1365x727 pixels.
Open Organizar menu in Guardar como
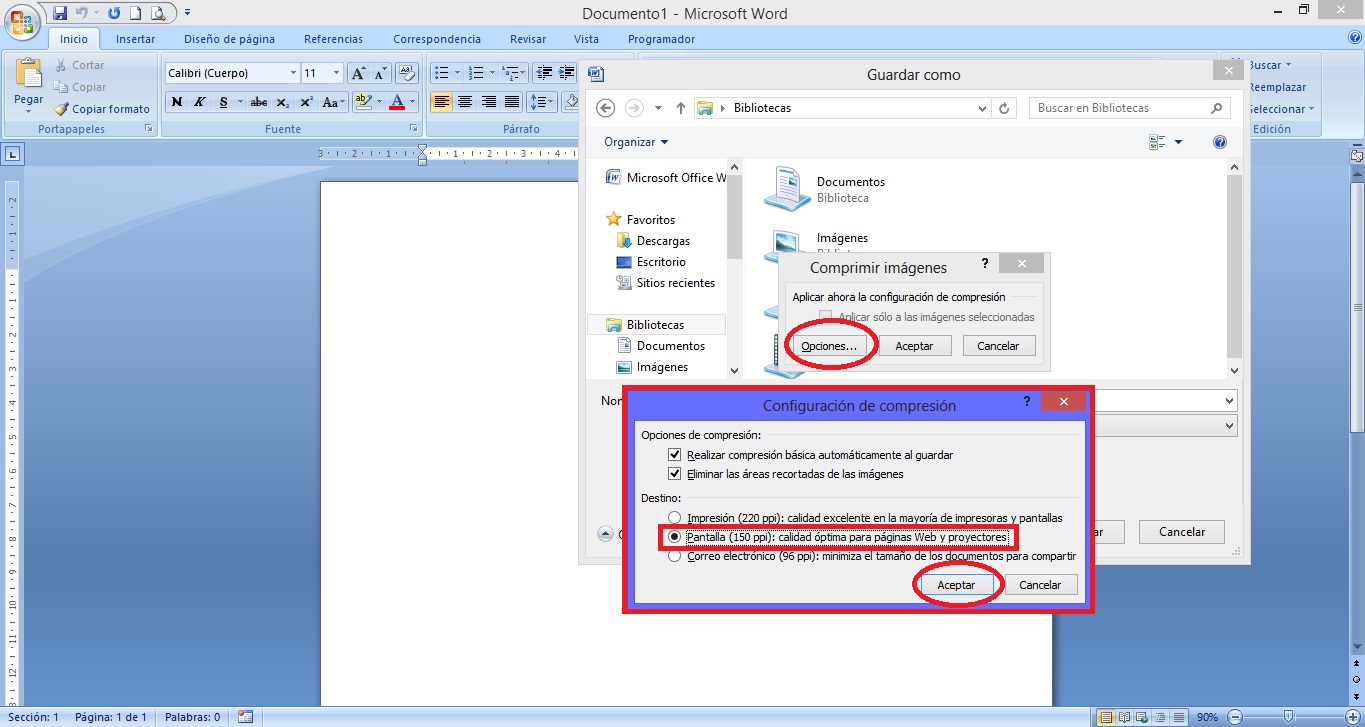click(636, 142)
